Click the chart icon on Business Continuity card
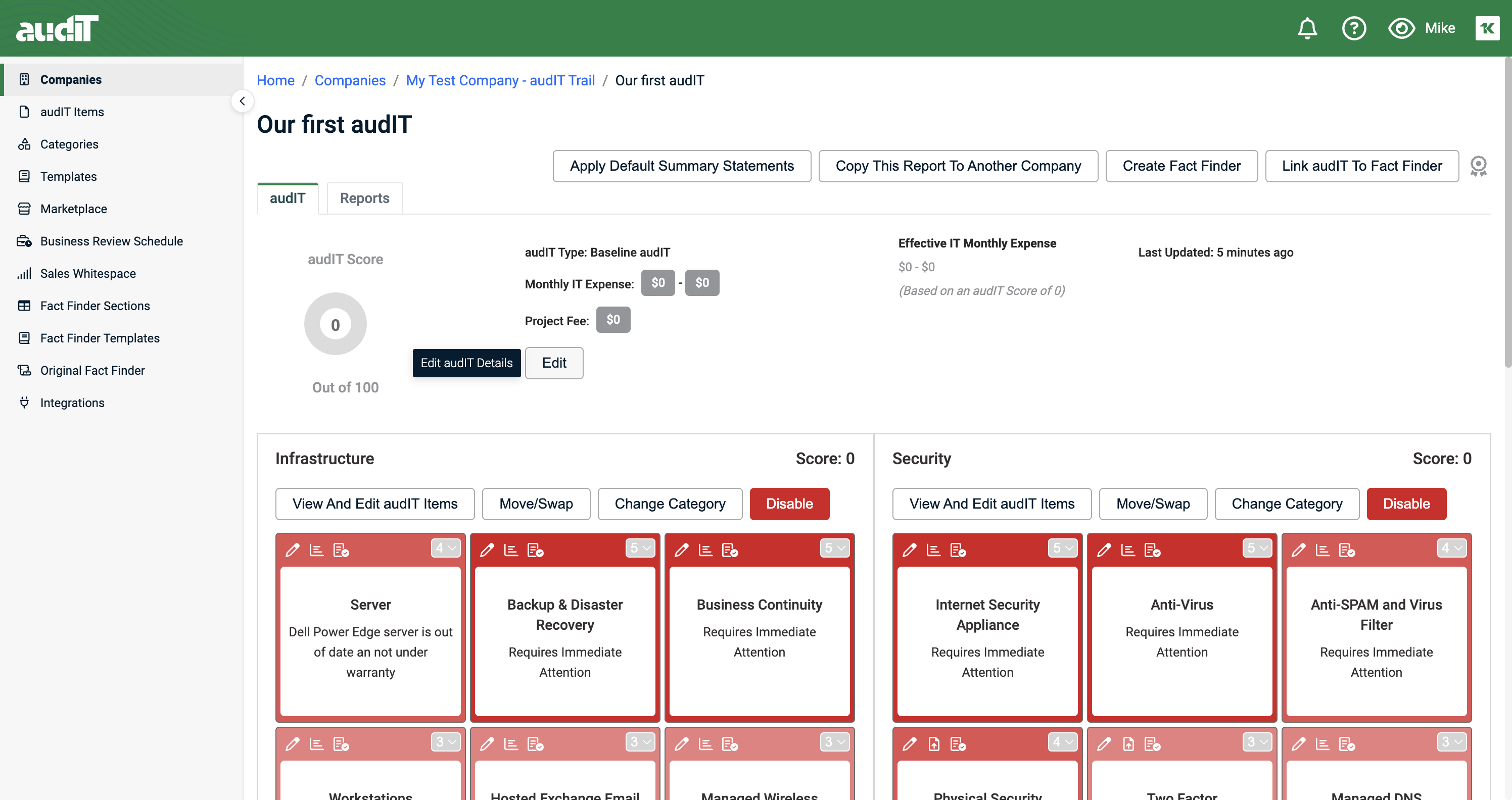The image size is (1512, 800). click(x=705, y=549)
